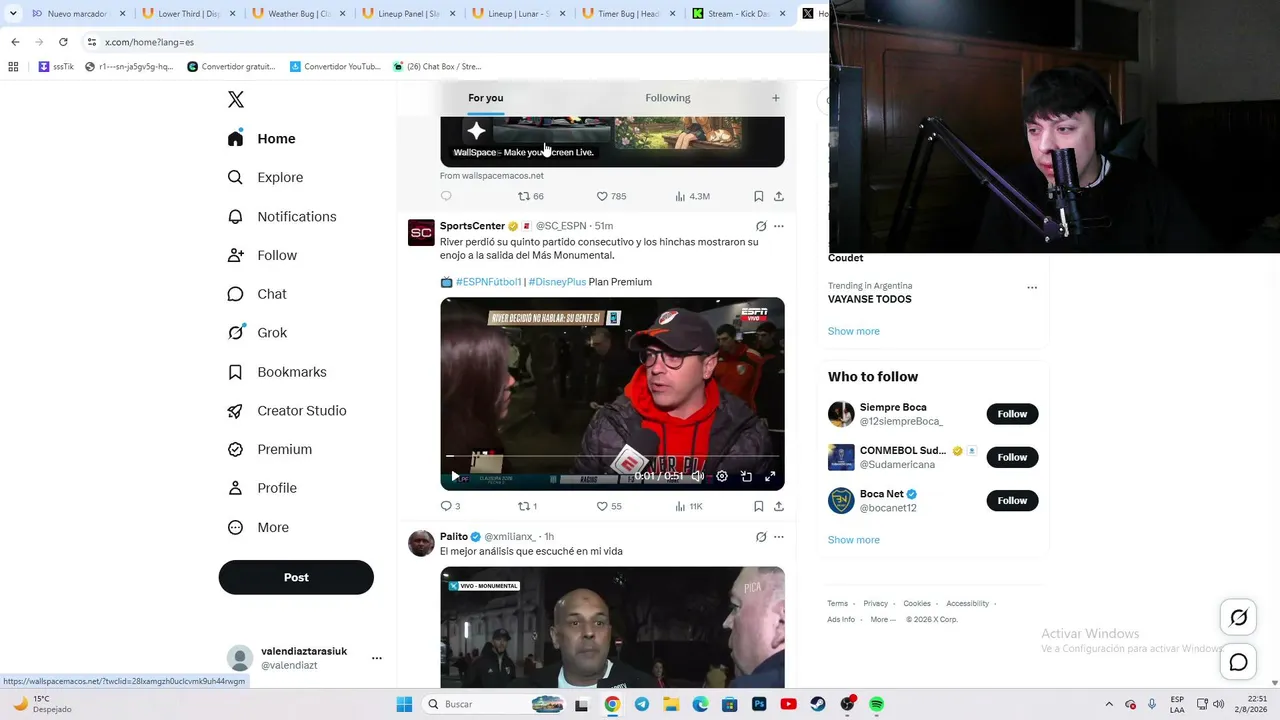The height and width of the screenshot is (720, 1280).
Task: Show hidden system tray icons
Action: click(1108, 704)
